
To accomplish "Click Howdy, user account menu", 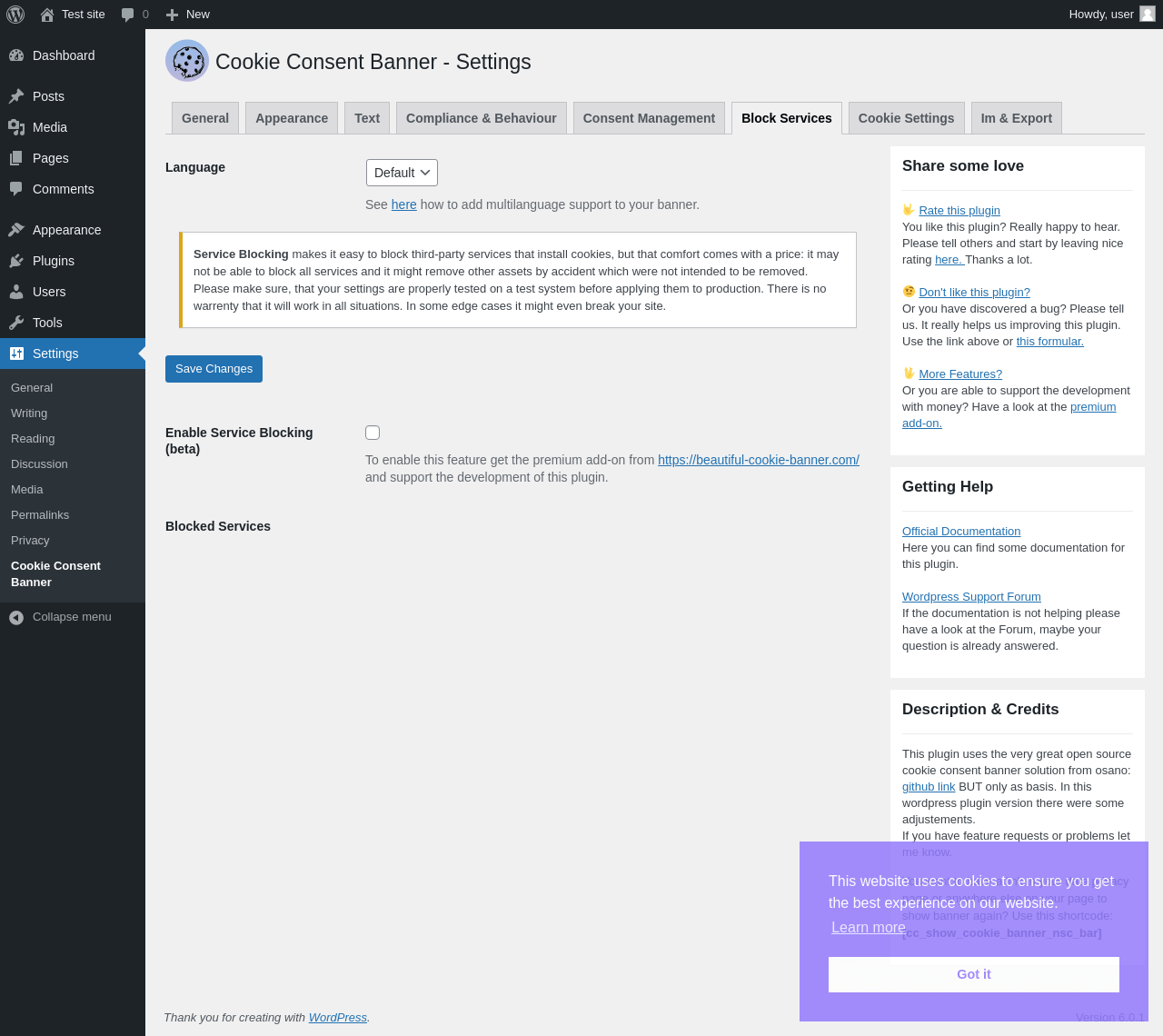I will [1112, 15].
